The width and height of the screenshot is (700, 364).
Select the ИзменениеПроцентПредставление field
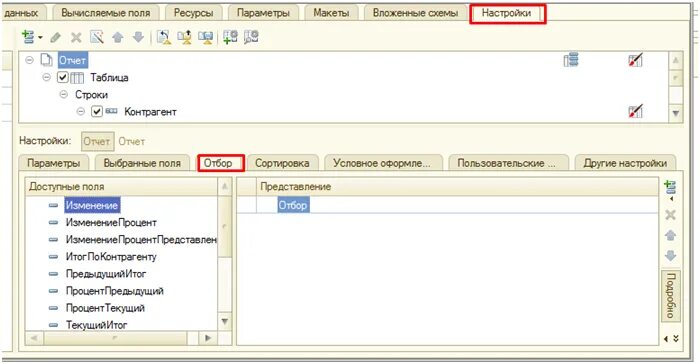point(141,240)
